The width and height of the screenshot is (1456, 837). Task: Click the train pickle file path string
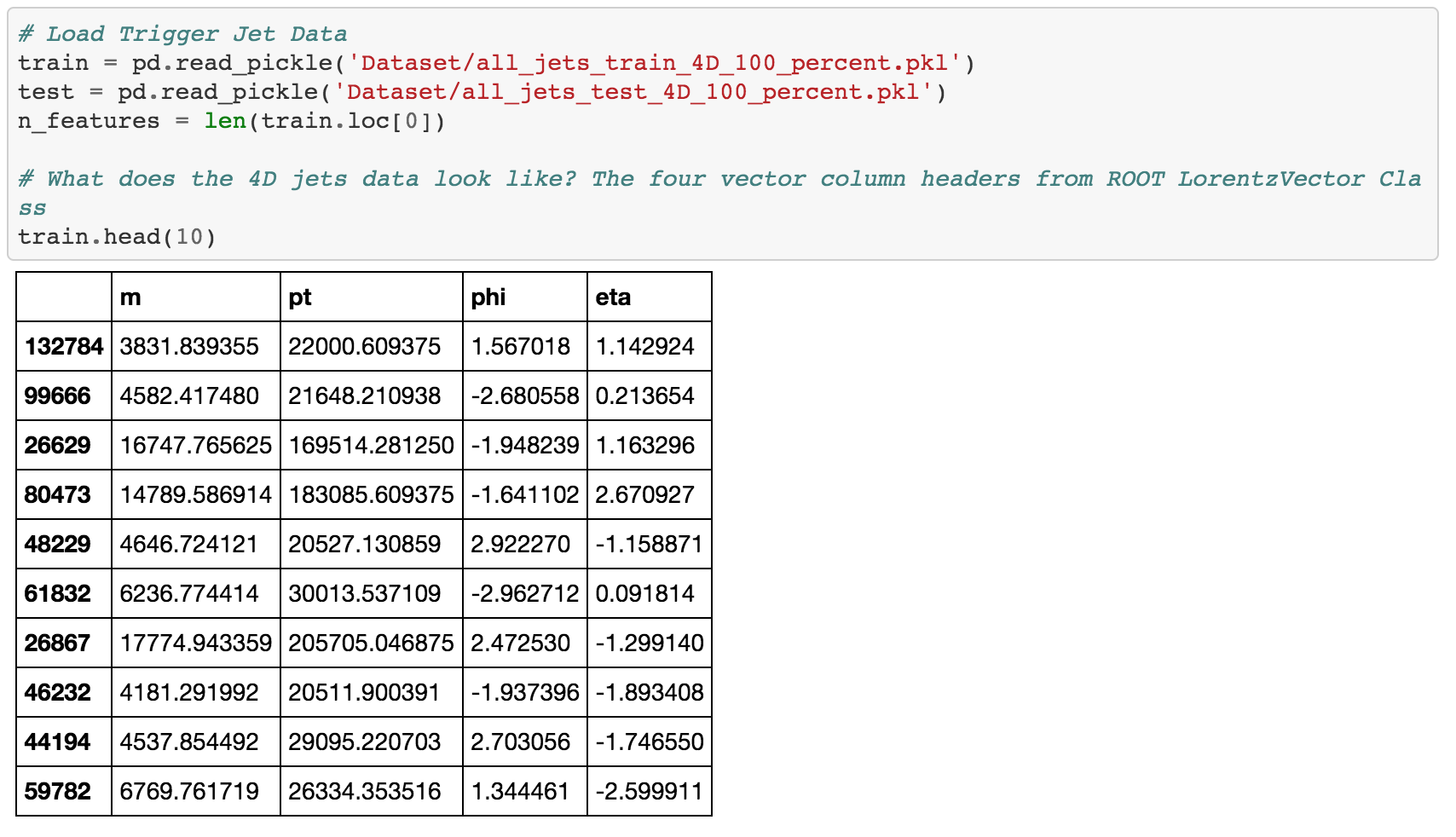[x=655, y=63]
